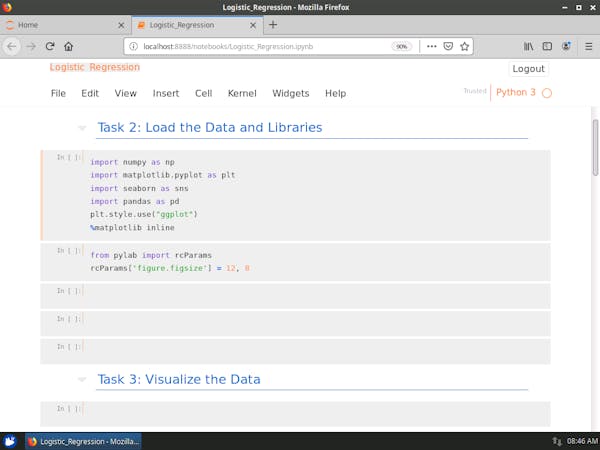This screenshot has height=450, width=600.
Task: Open the Widgets menu
Action: pos(290,93)
